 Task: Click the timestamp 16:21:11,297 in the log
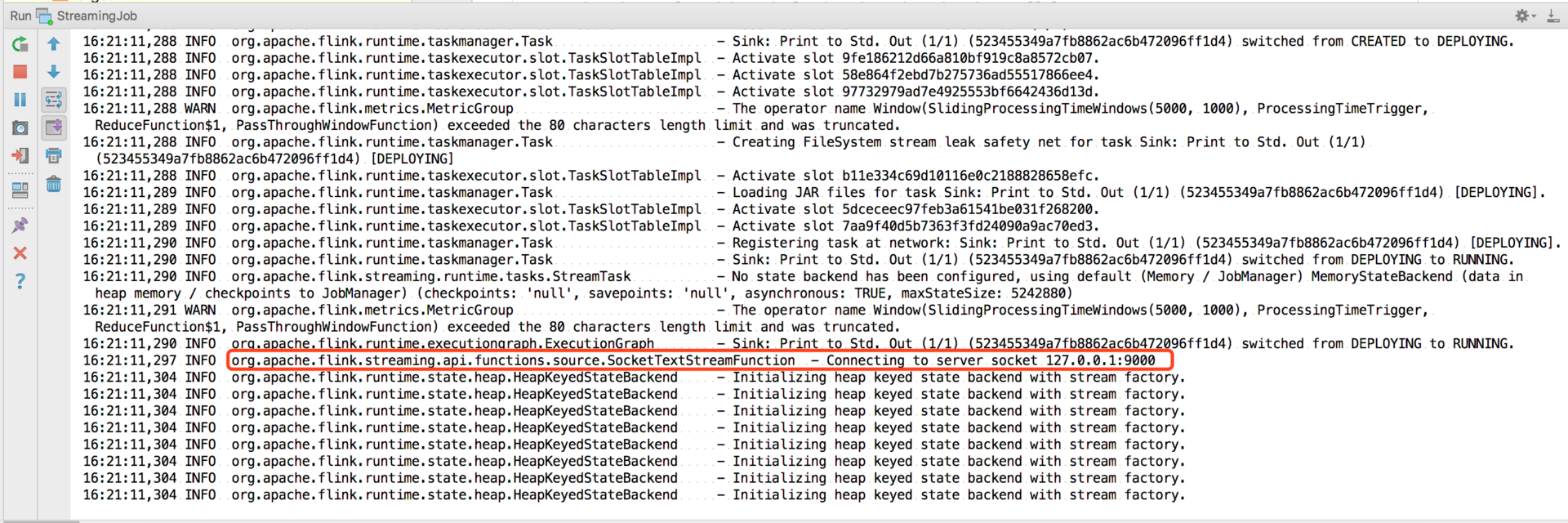tap(129, 360)
